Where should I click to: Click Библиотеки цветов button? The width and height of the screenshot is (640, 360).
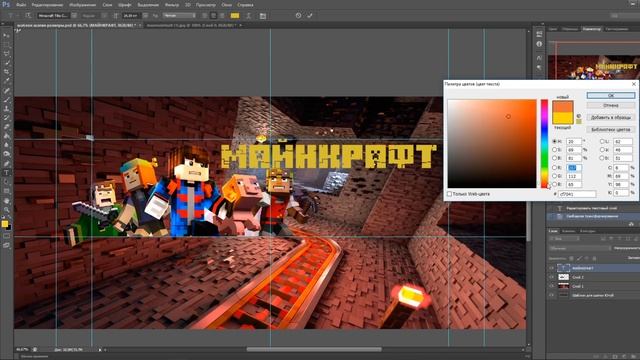611,129
